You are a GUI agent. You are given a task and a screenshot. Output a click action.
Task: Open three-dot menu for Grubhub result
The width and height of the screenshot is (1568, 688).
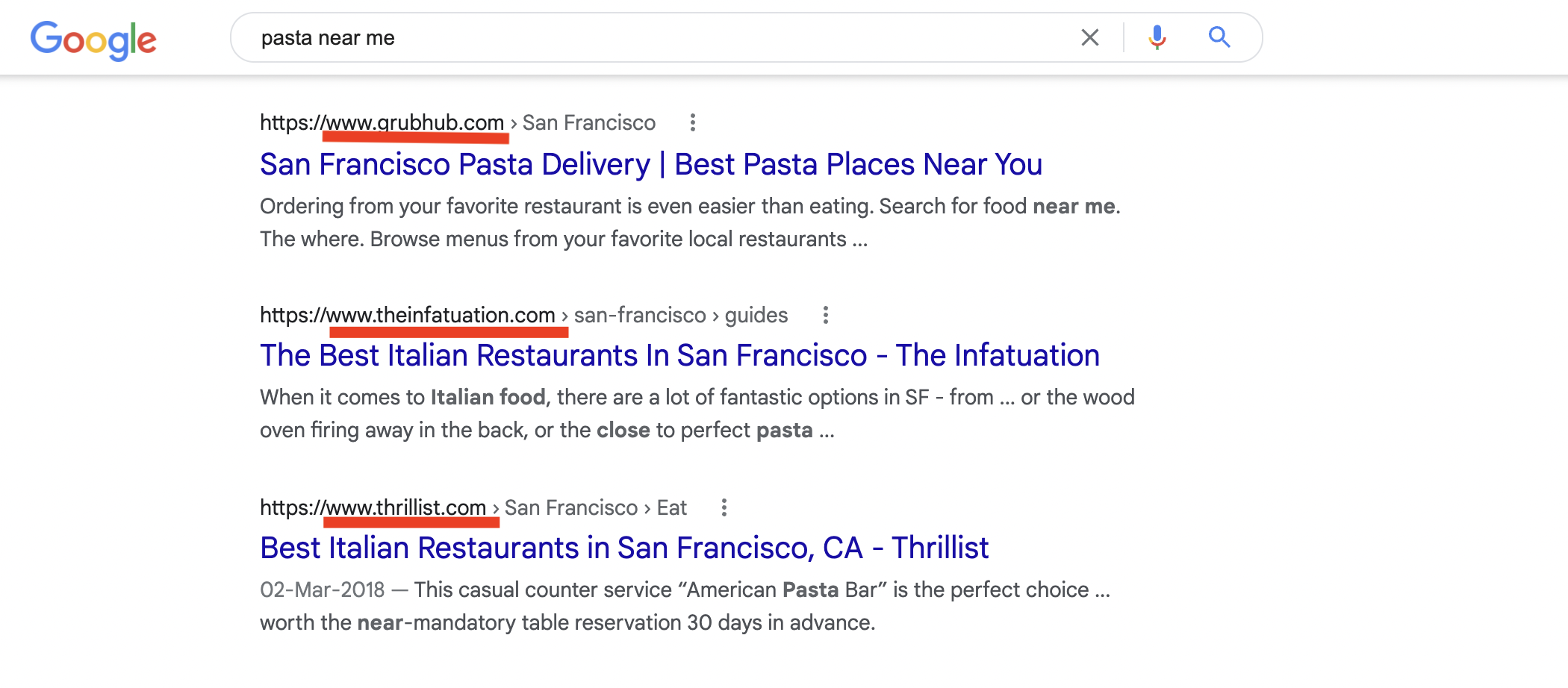(693, 122)
